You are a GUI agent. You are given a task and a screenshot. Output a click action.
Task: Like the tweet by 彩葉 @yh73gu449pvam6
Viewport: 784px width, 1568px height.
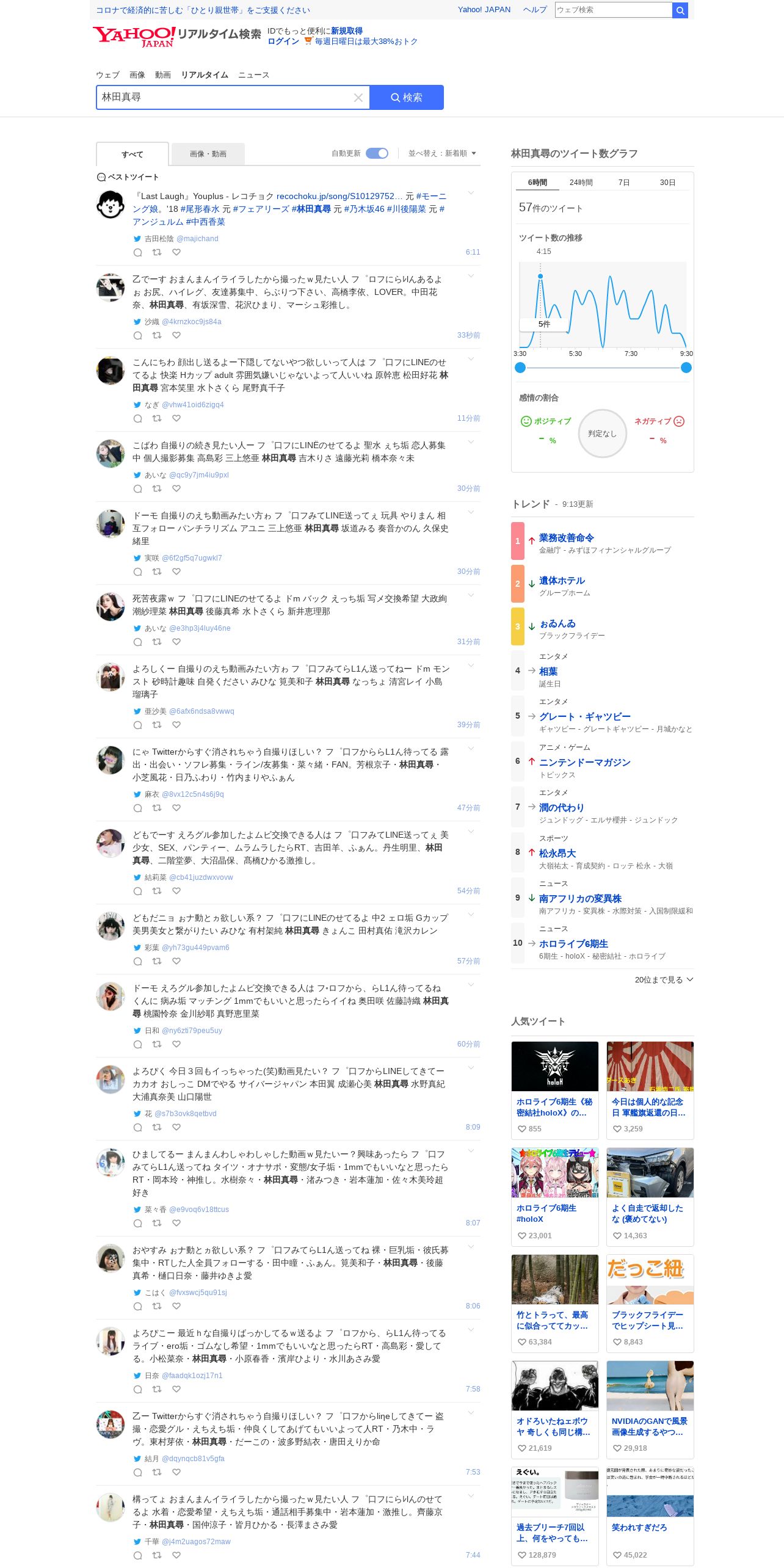tap(176, 961)
